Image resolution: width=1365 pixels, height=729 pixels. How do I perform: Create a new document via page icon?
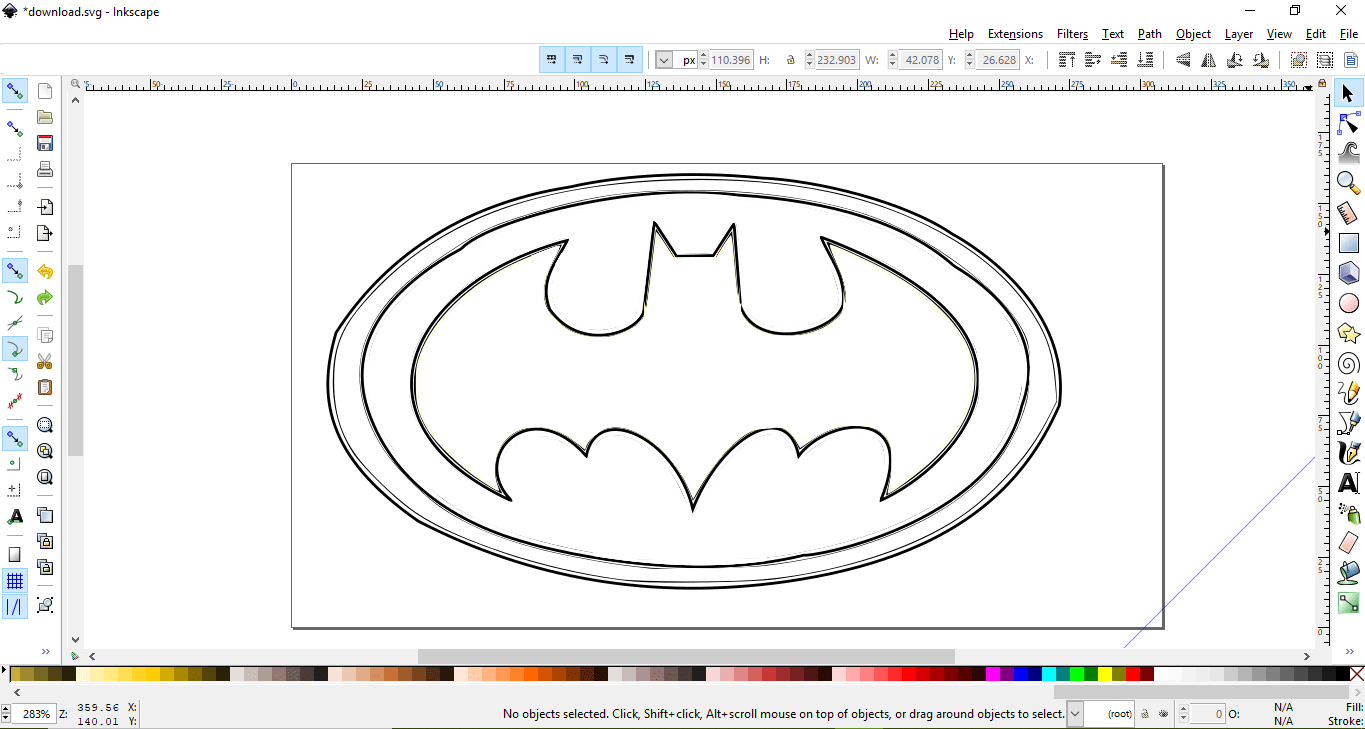point(45,91)
